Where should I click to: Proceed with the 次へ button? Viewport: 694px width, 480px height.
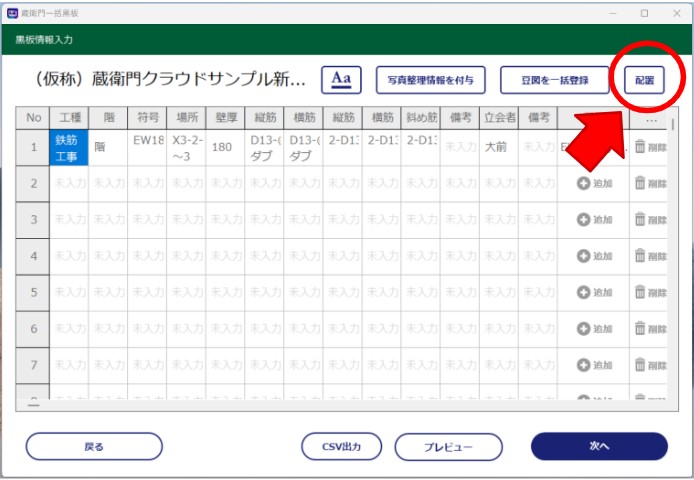[599, 446]
